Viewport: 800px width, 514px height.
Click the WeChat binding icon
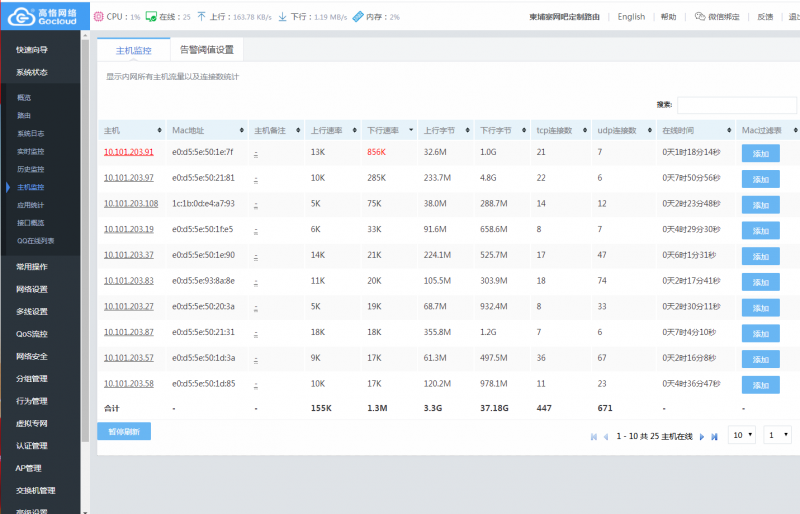coord(700,16)
